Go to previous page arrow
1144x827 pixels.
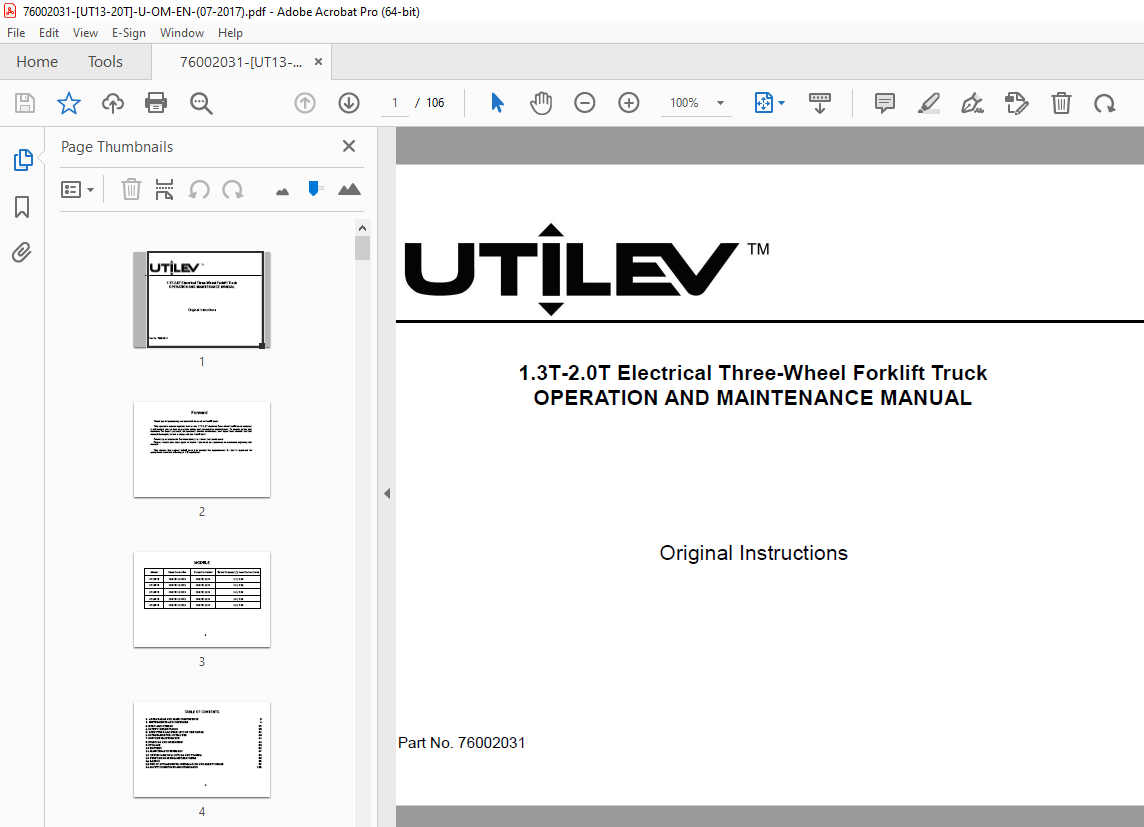(x=305, y=103)
